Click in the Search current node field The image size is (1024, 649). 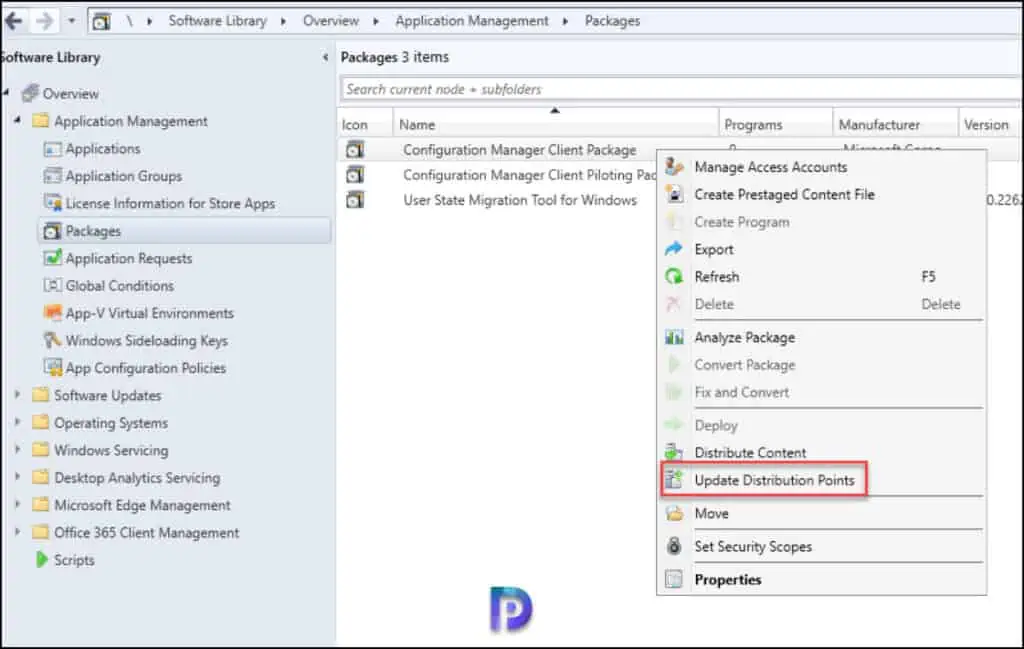pos(679,89)
